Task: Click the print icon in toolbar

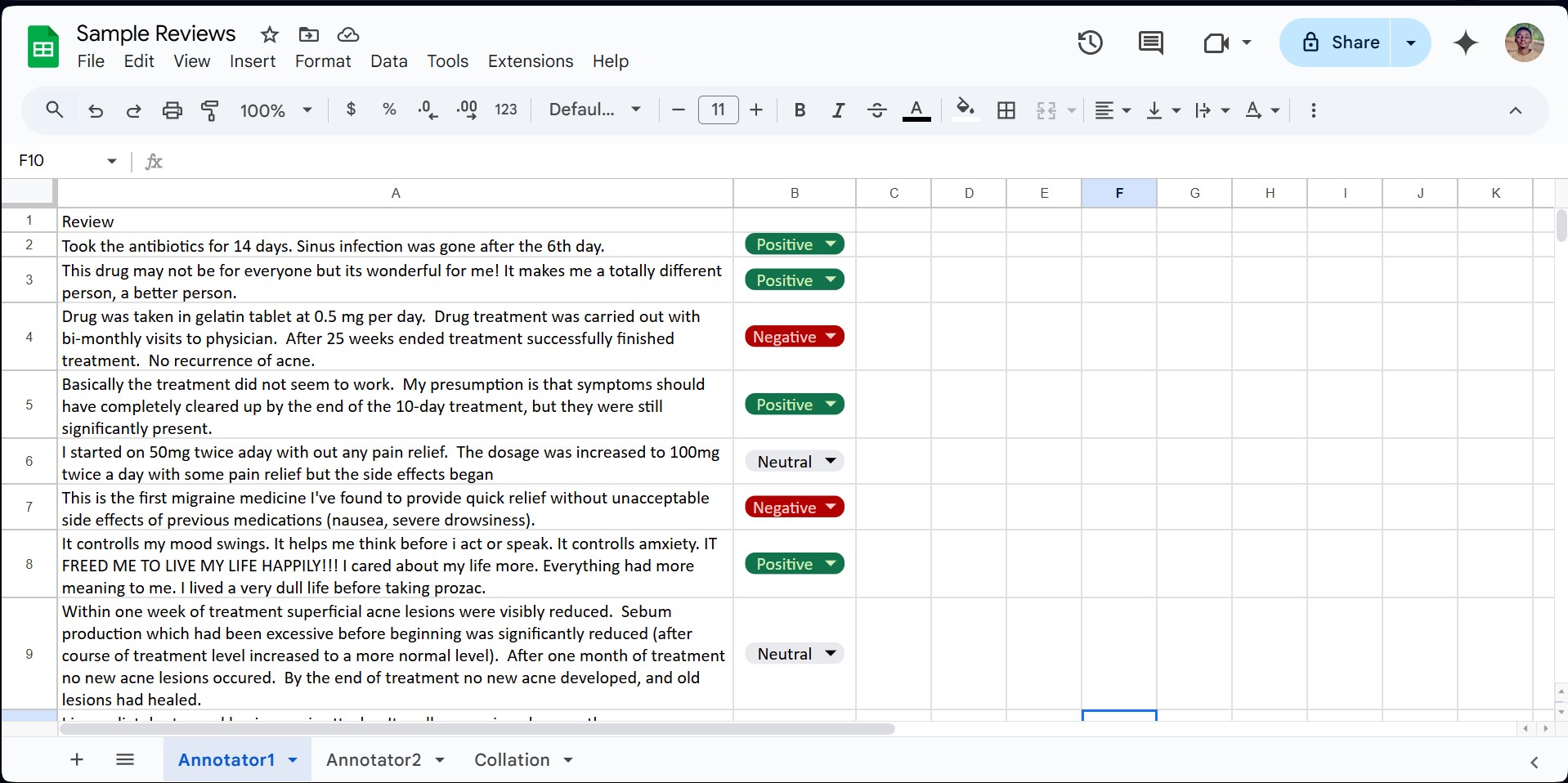Action: (172, 110)
